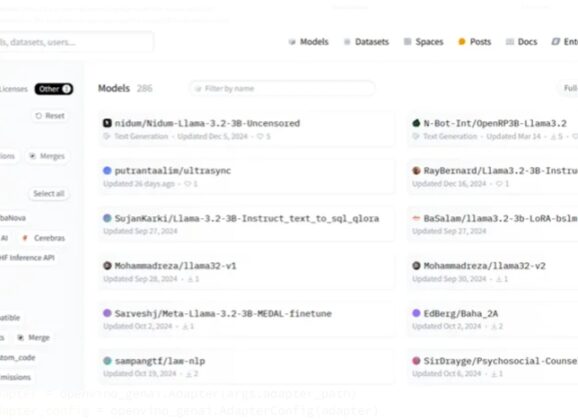
Task: Open the Models nav link
Action: tap(309, 42)
